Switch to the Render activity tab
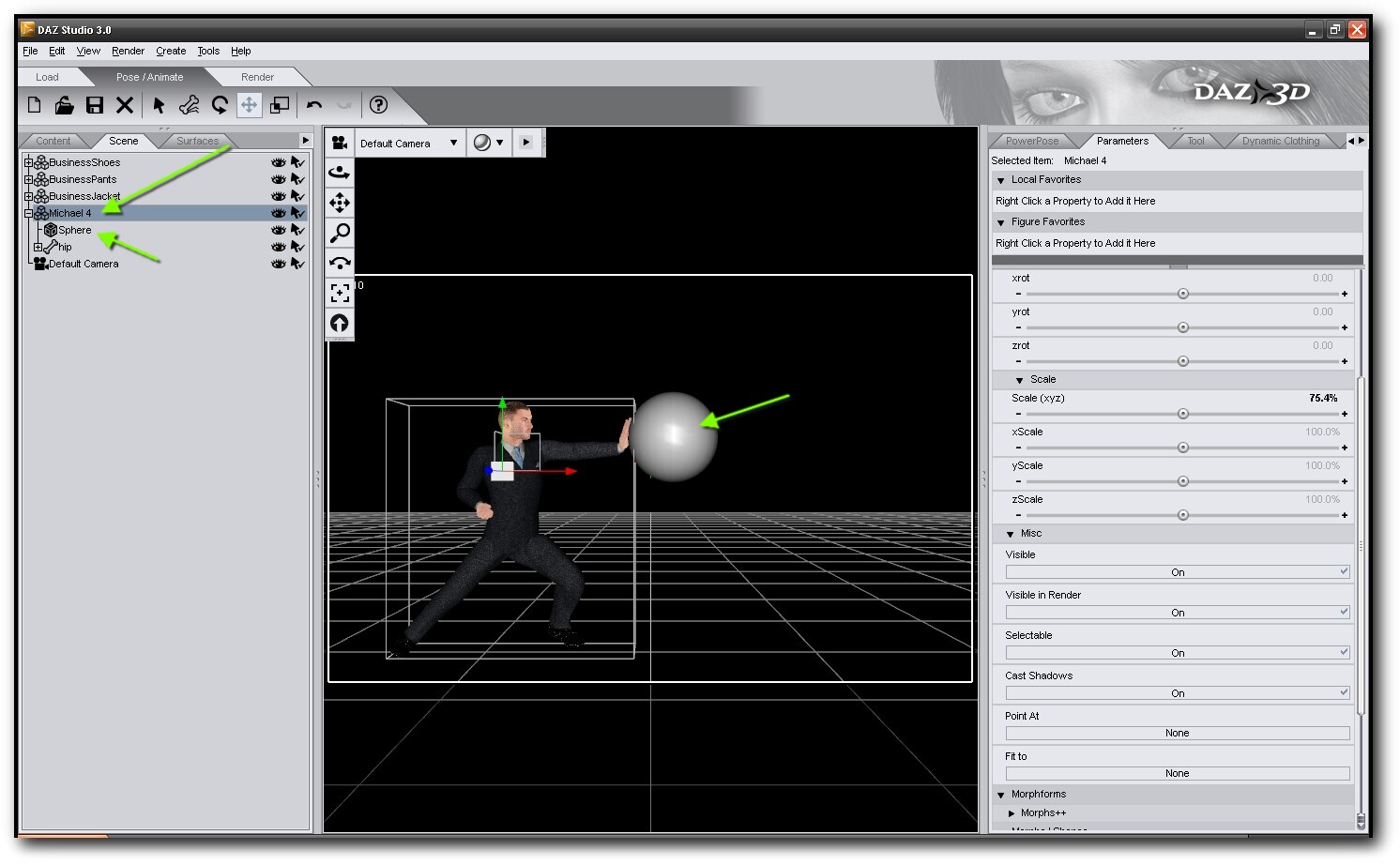The image size is (1400, 865). [x=257, y=77]
